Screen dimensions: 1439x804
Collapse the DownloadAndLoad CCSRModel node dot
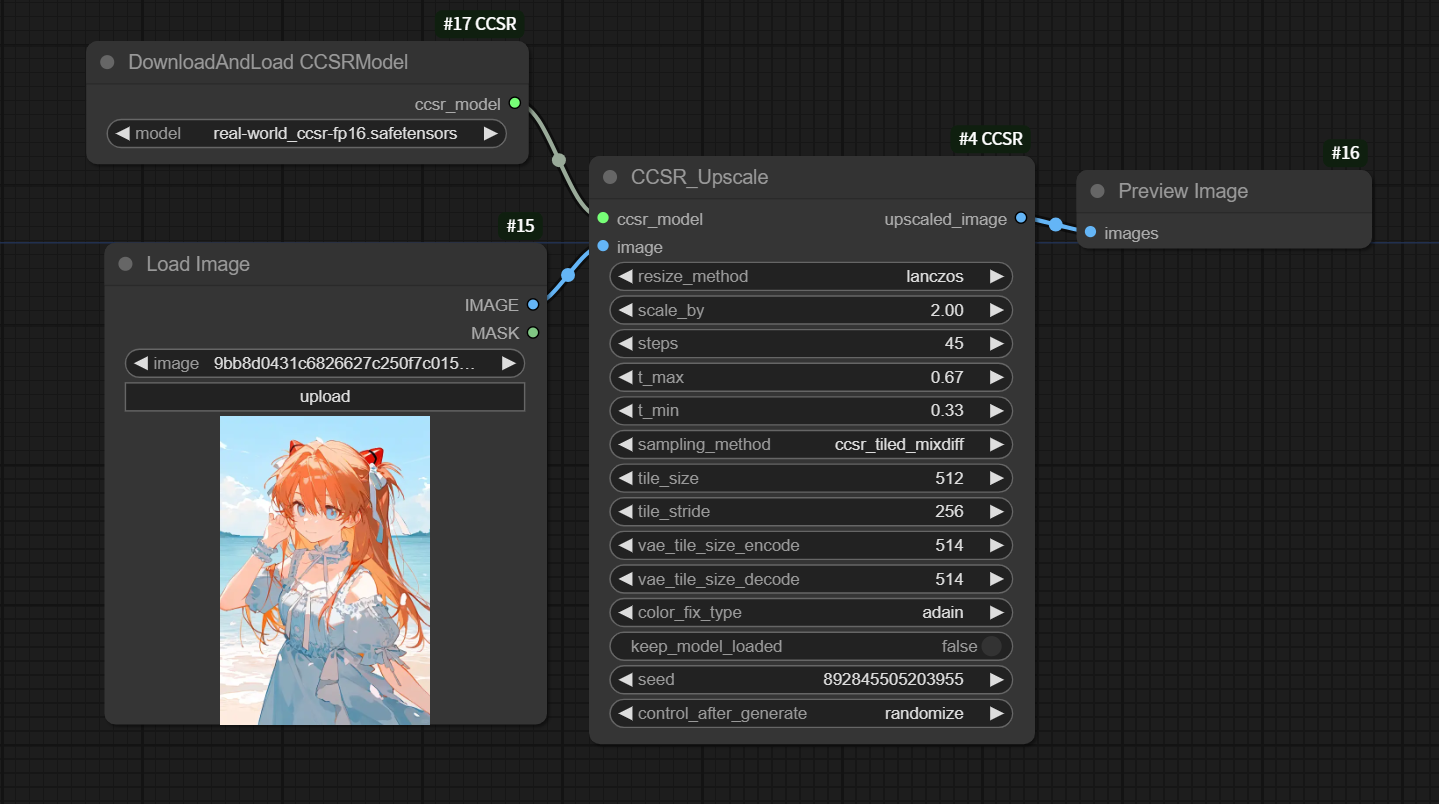coord(107,63)
